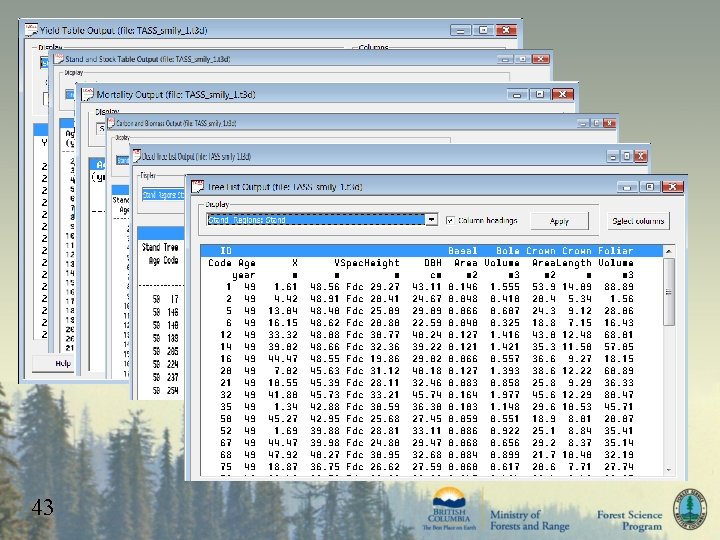Viewport: 720px width, 540px height.
Task: Click the 'DBH' column heading
Action: click(x=433, y=263)
